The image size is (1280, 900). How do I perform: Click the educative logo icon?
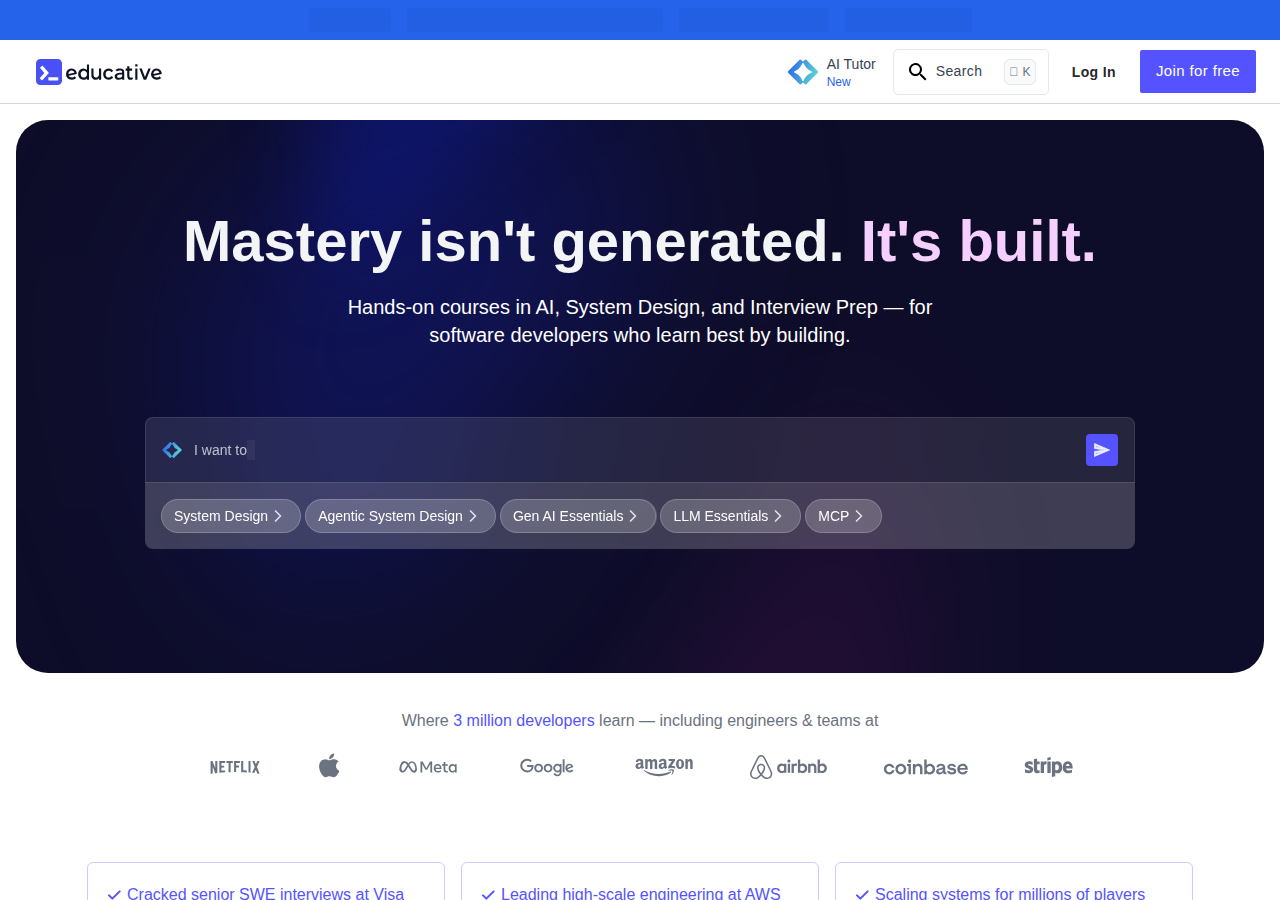pyautogui.click(x=49, y=72)
